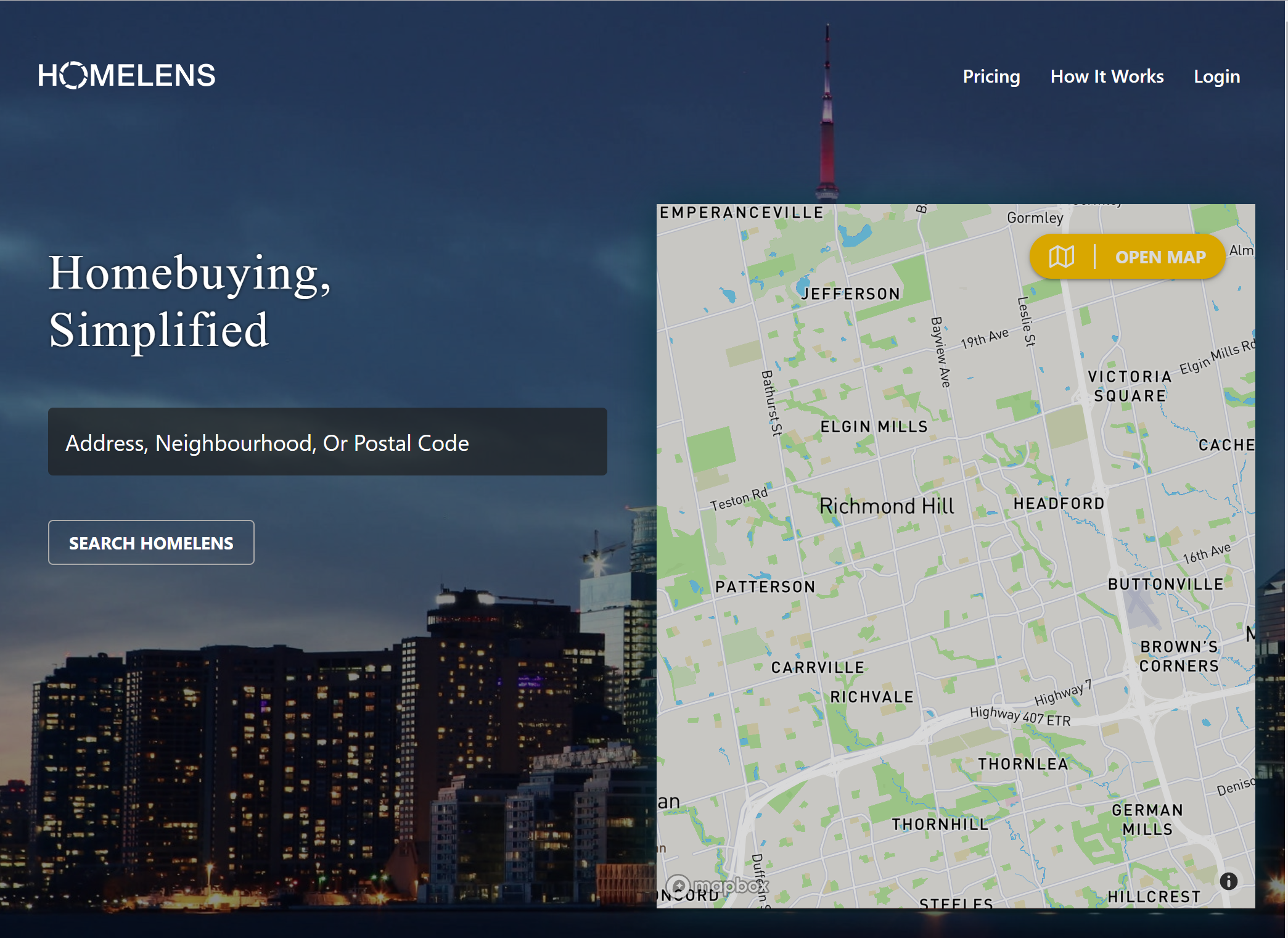Screen dimensions: 1288x938
Task: Click the map attribution info icon
Action: click(1228, 881)
